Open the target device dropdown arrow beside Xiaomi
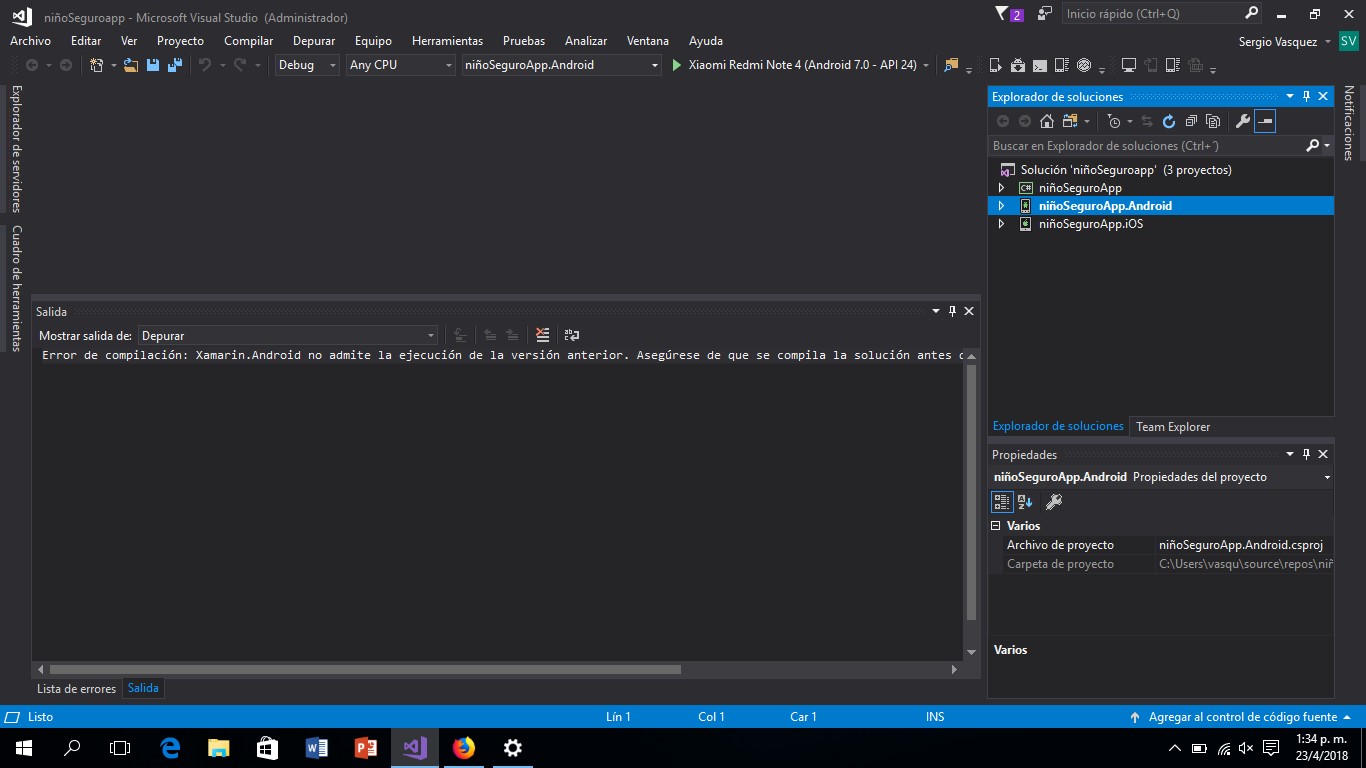Viewport: 1366px width, 768px height. 926,65
